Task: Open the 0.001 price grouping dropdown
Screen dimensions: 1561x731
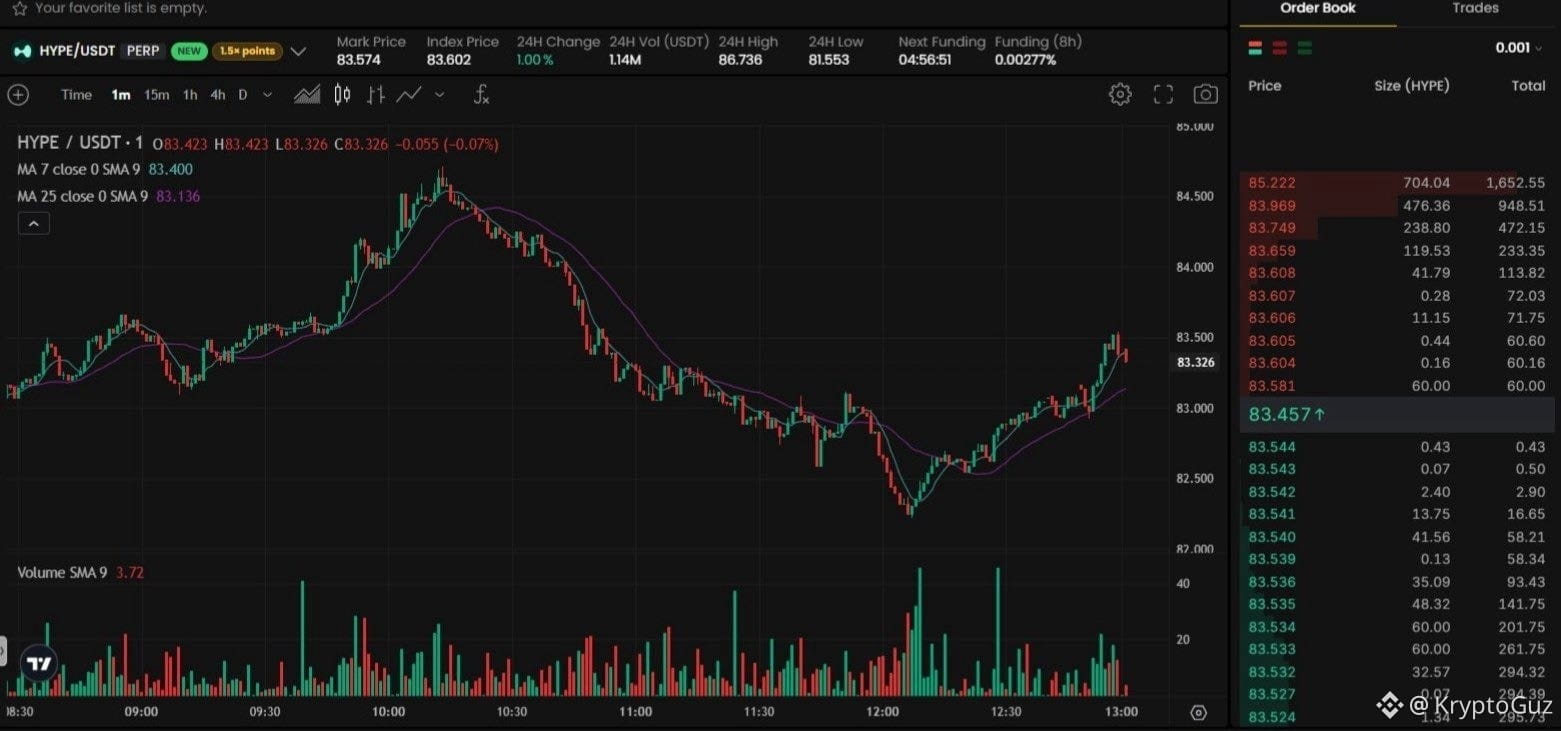Action: click(1520, 48)
